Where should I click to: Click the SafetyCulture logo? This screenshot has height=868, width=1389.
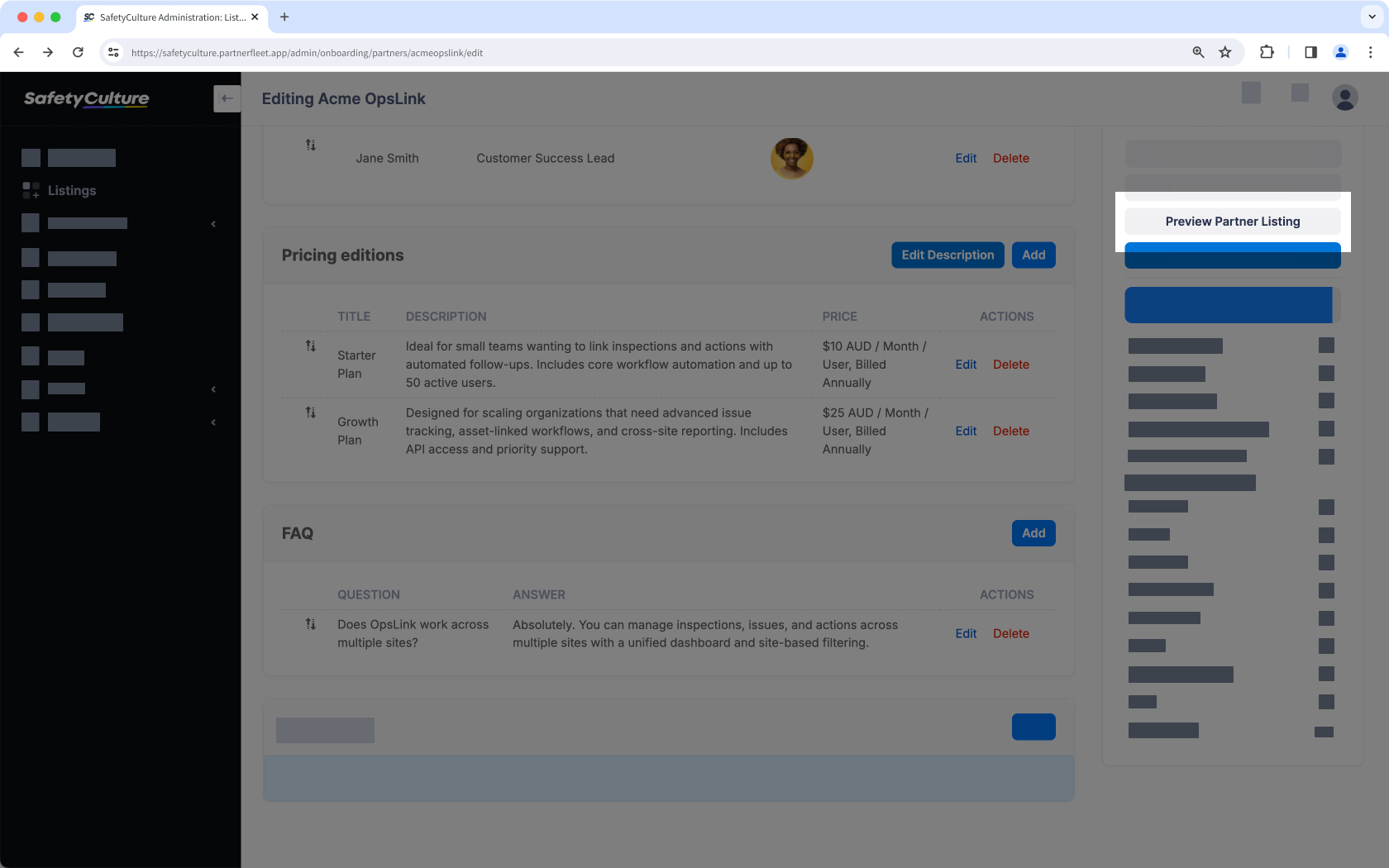[x=87, y=98]
